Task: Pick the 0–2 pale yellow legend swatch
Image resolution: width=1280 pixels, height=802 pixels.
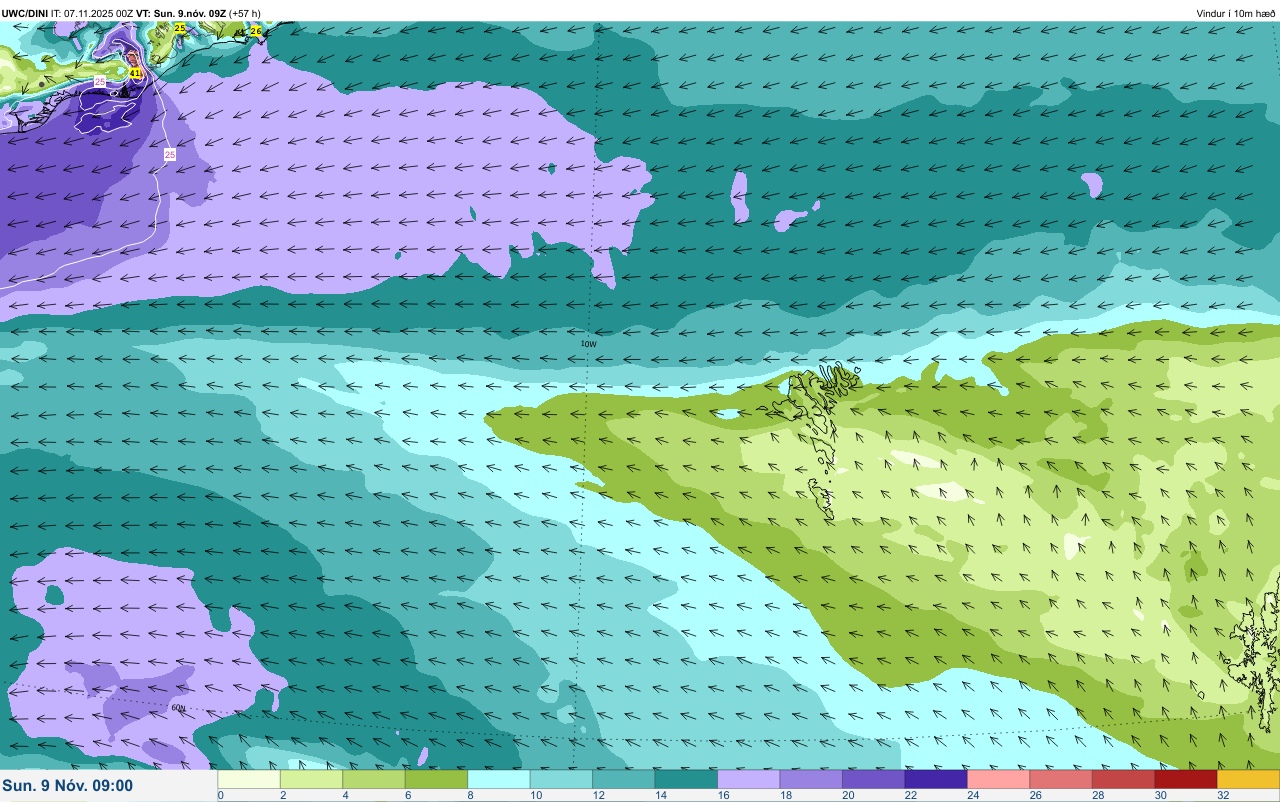Action: point(248,779)
